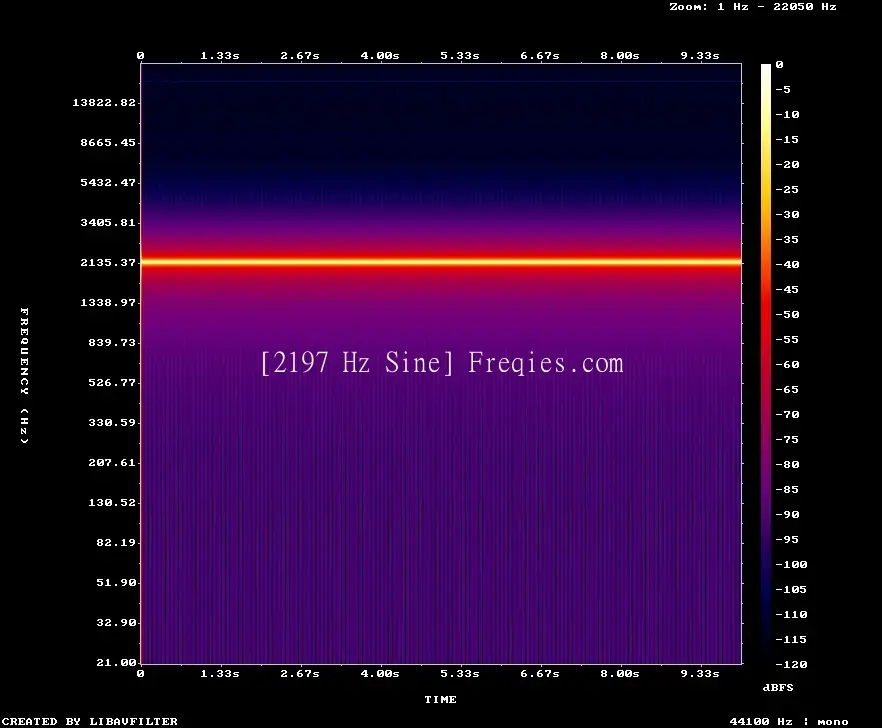Select the 13822.82 frequency axis label
Image resolution: width=882 pixels, height=728 pixels.
click(104, 102)
